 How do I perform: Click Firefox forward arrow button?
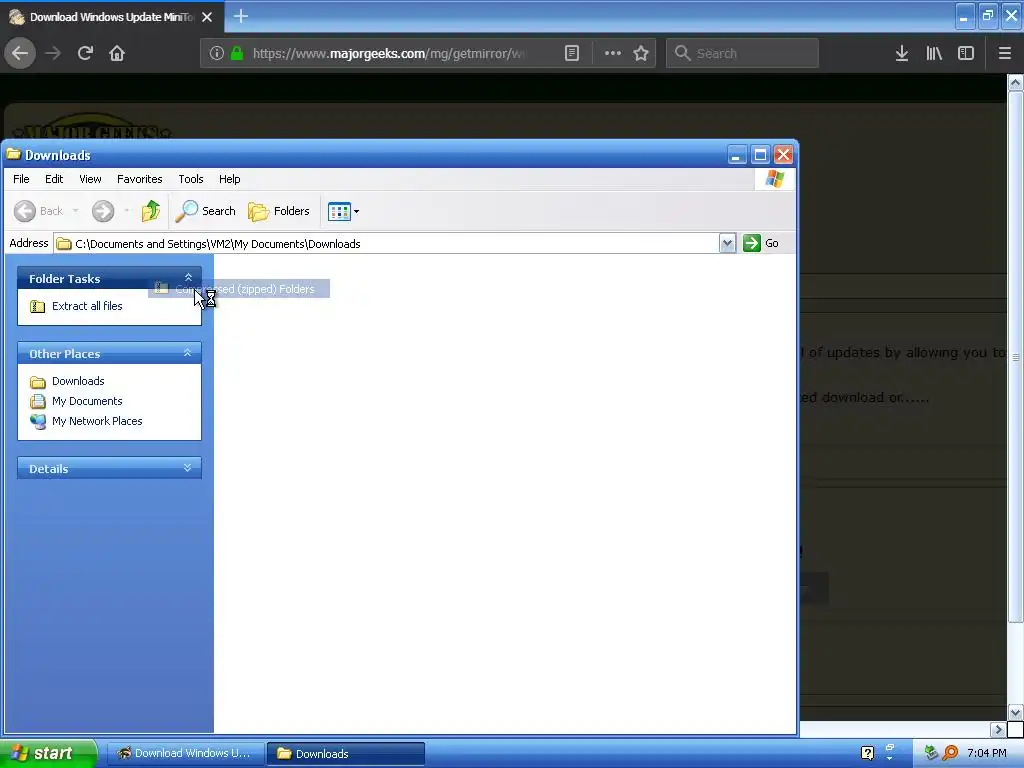(53, 53)
